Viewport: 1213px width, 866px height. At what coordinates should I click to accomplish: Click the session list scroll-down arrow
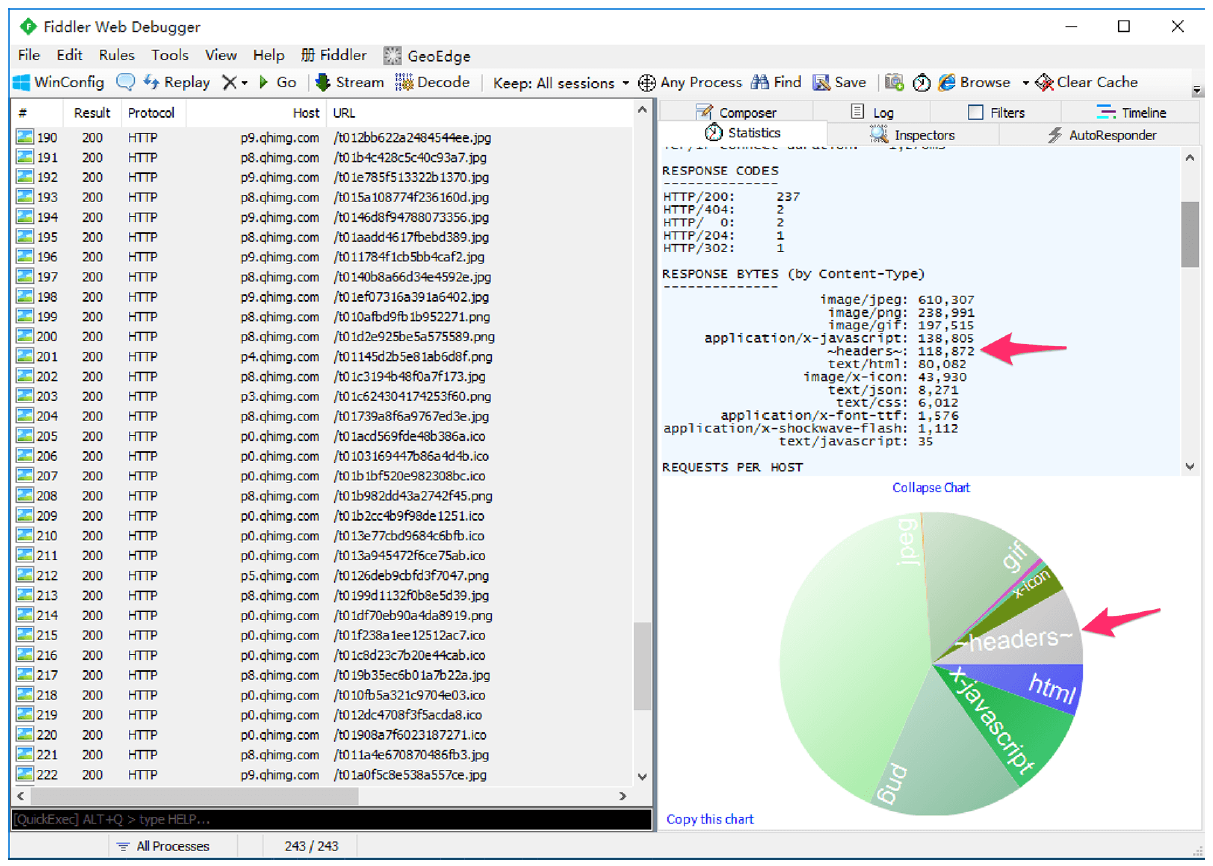(643, 777)
